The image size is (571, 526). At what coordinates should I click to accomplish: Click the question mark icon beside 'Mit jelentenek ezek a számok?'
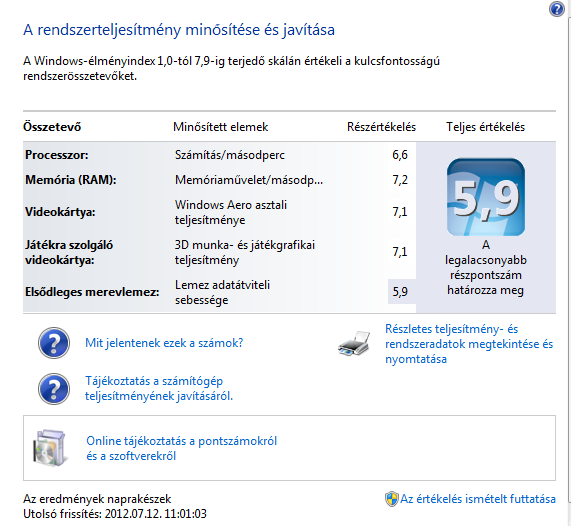pyautogui.click(x=54, y=343)
